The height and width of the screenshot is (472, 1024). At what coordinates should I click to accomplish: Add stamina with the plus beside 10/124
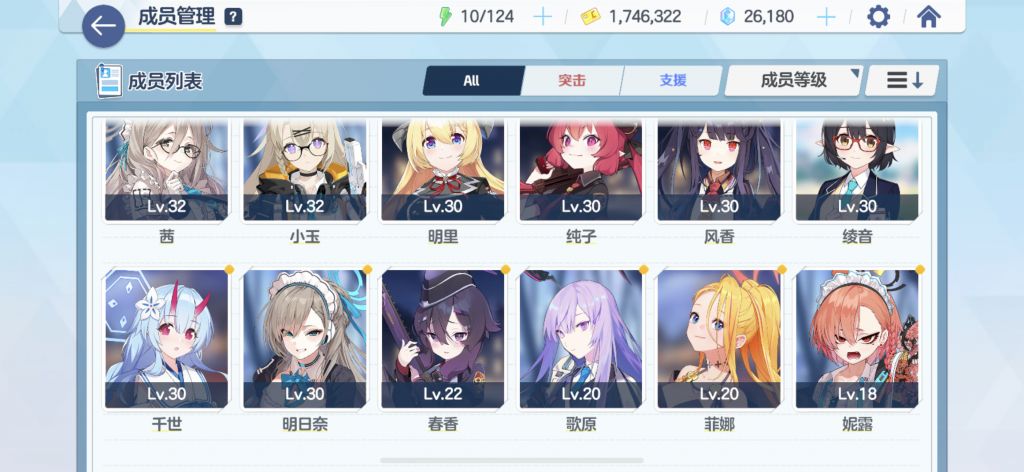(x=542, y=17)
